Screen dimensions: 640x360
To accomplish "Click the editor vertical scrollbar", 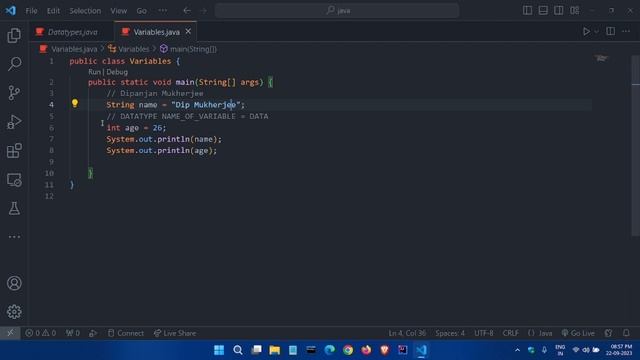I will 635,146.
